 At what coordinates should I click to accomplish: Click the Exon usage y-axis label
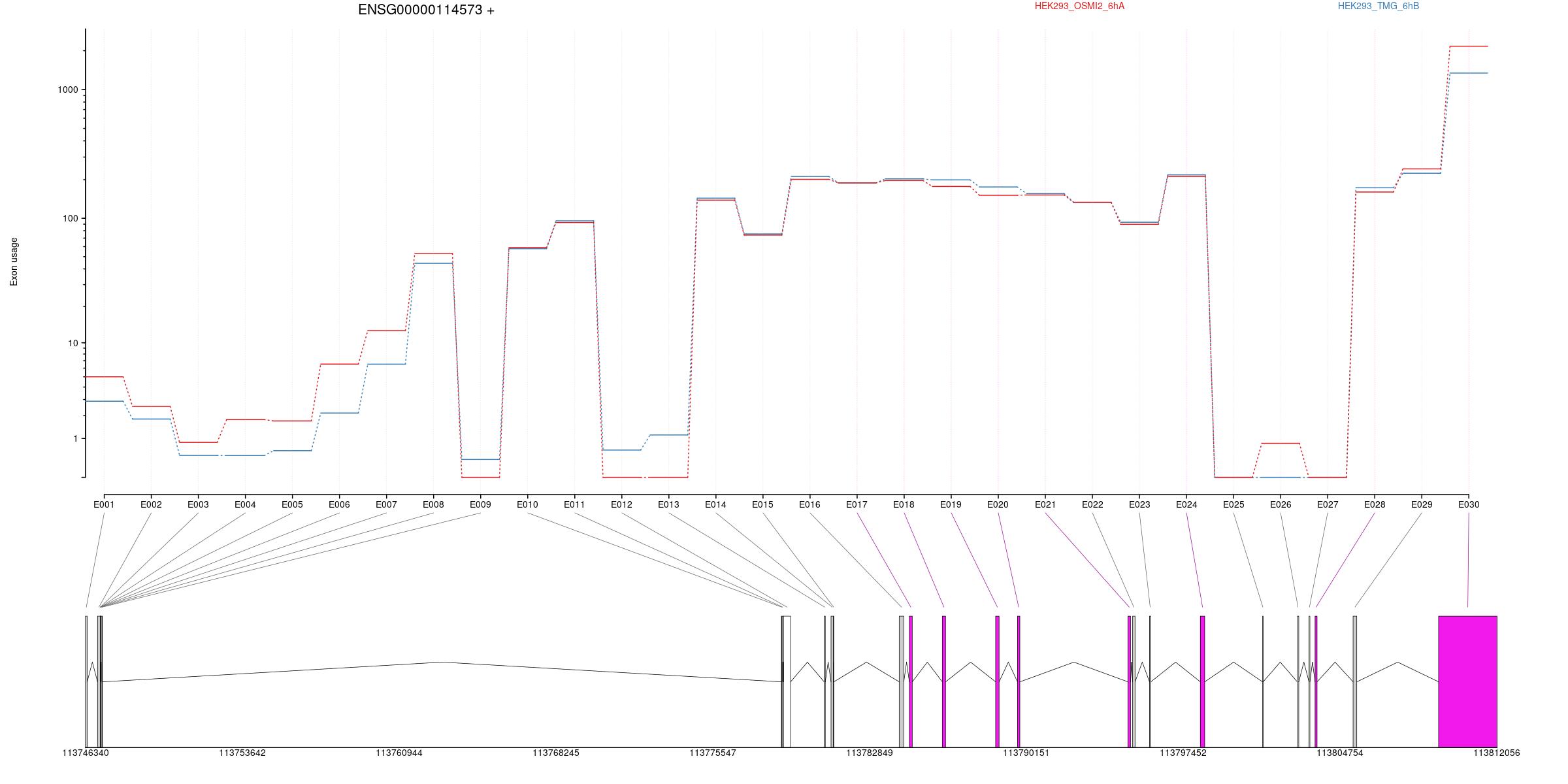pyautogui.click(x=14, y=261)
